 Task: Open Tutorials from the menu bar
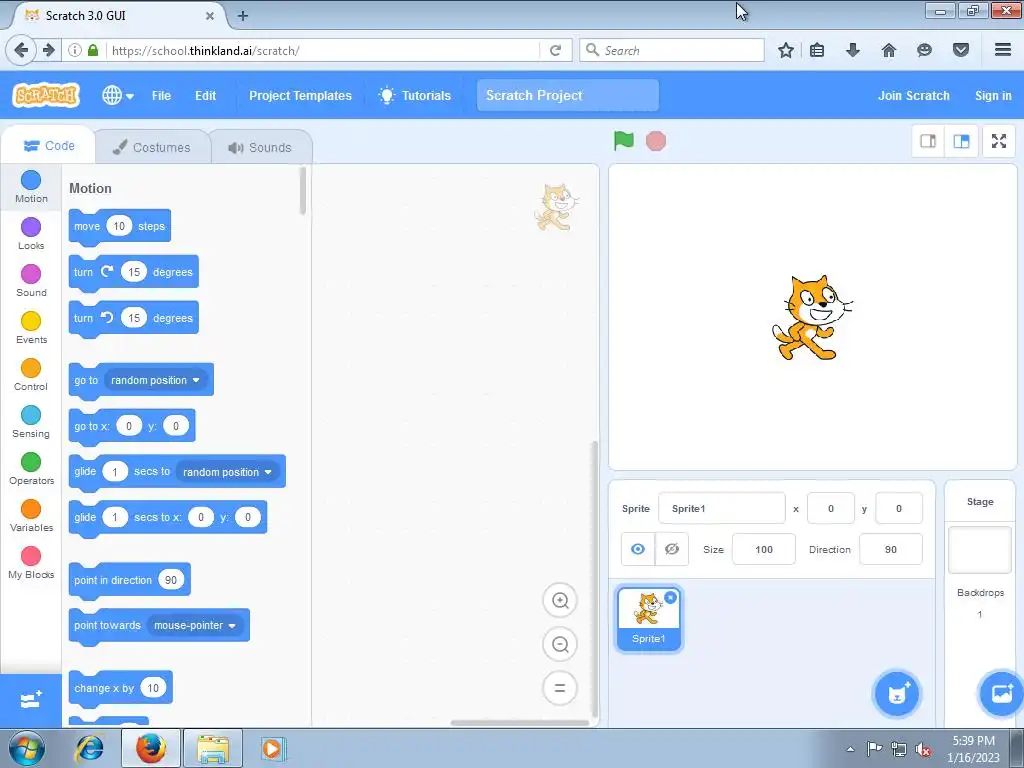pyautogui.click(x=415, y=95)
